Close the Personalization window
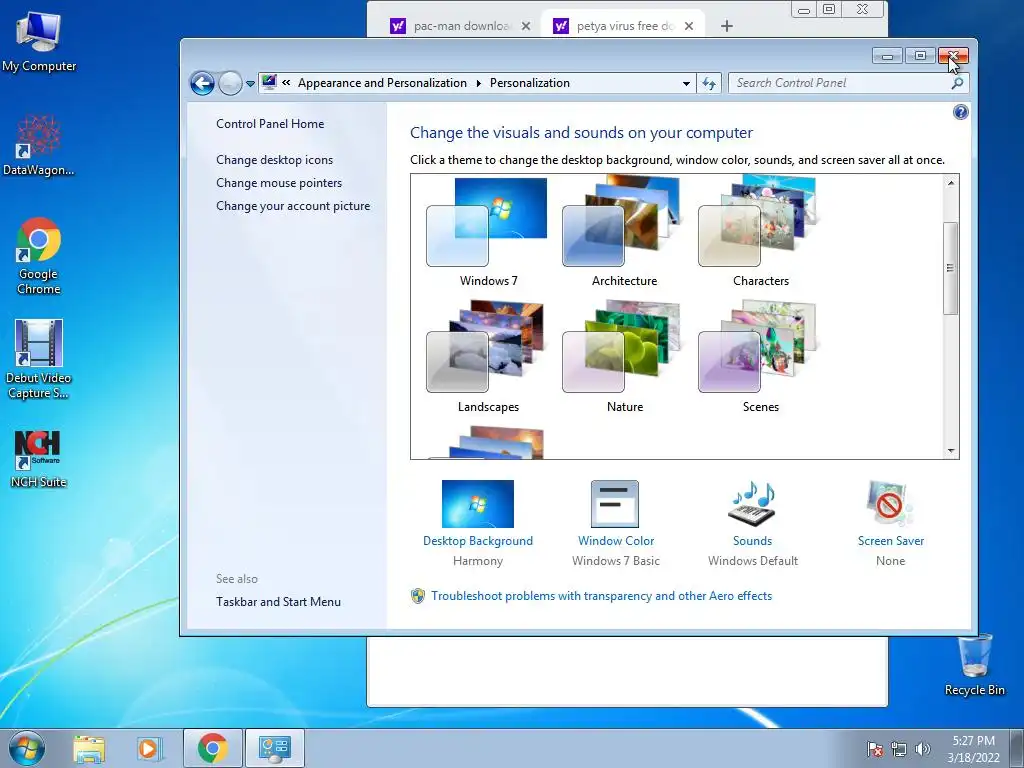 coord(953,56)
